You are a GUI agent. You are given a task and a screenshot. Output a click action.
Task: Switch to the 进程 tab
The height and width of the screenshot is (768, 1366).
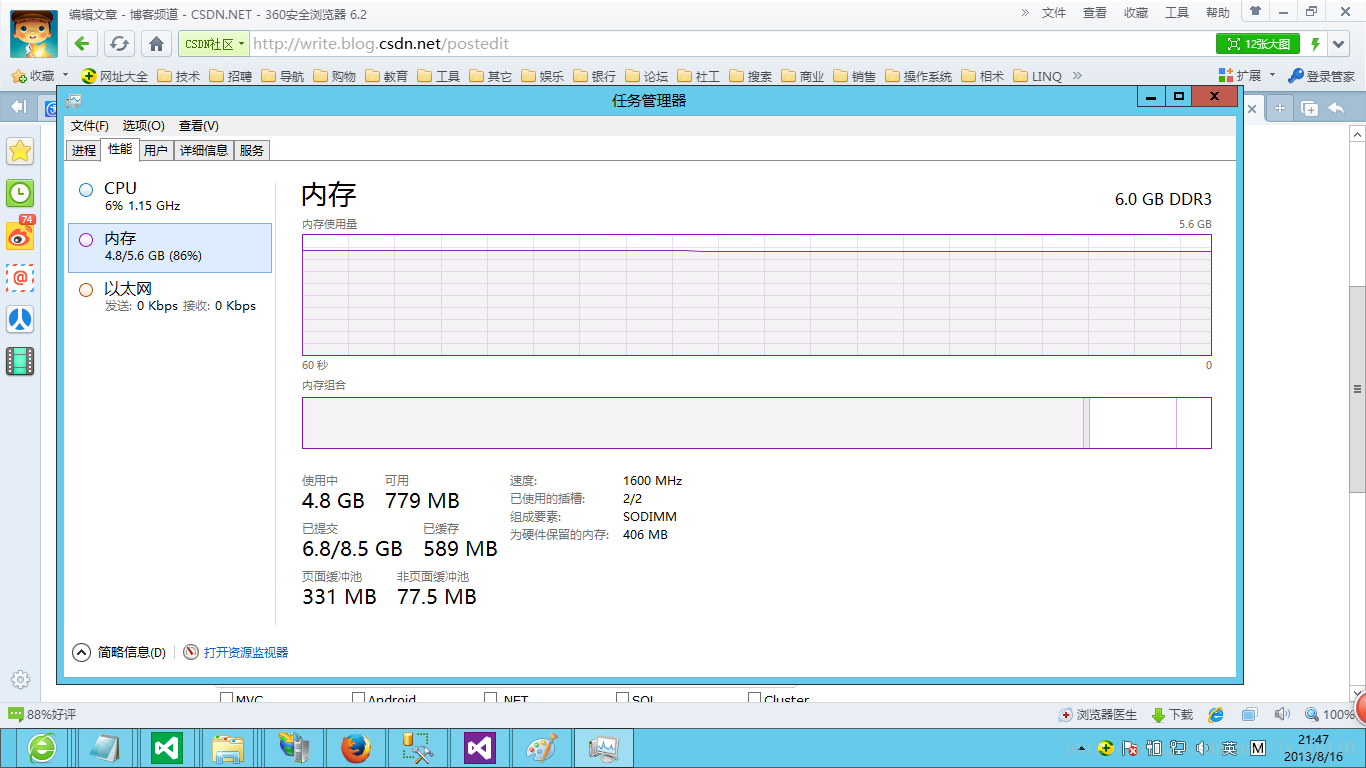click(84, 150)
